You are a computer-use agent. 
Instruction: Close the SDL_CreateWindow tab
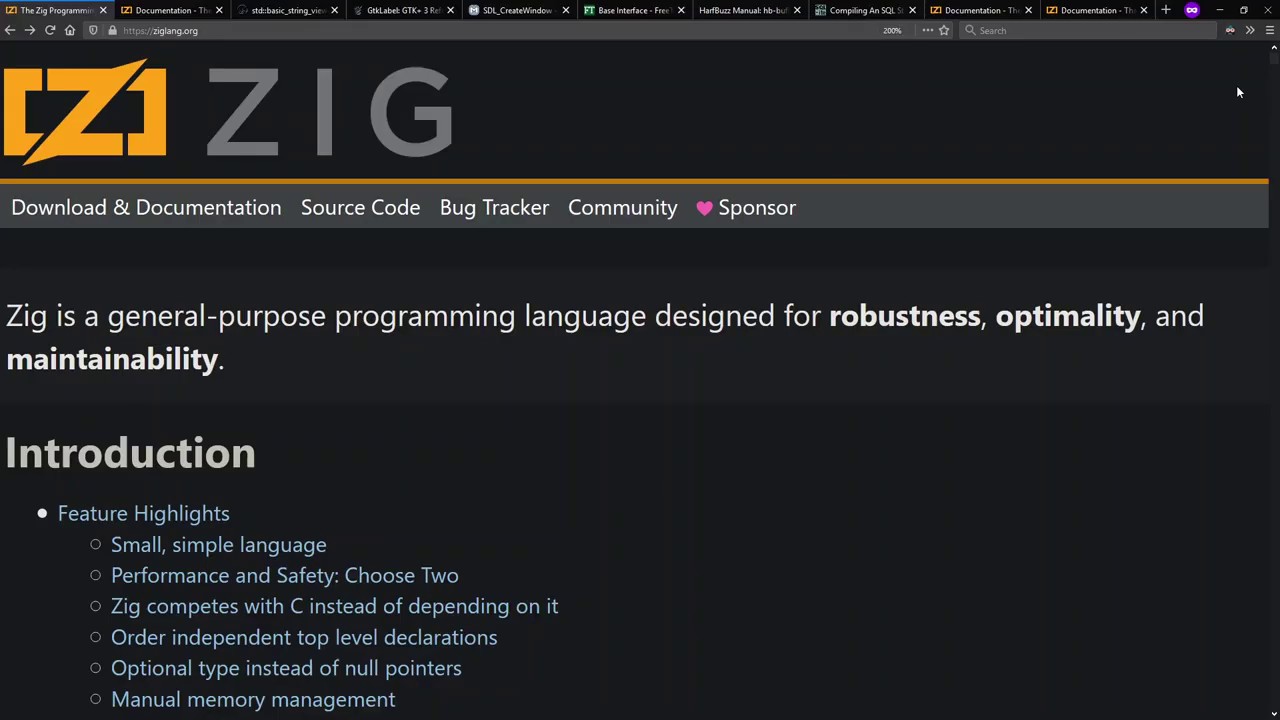[x=566, y=10]
